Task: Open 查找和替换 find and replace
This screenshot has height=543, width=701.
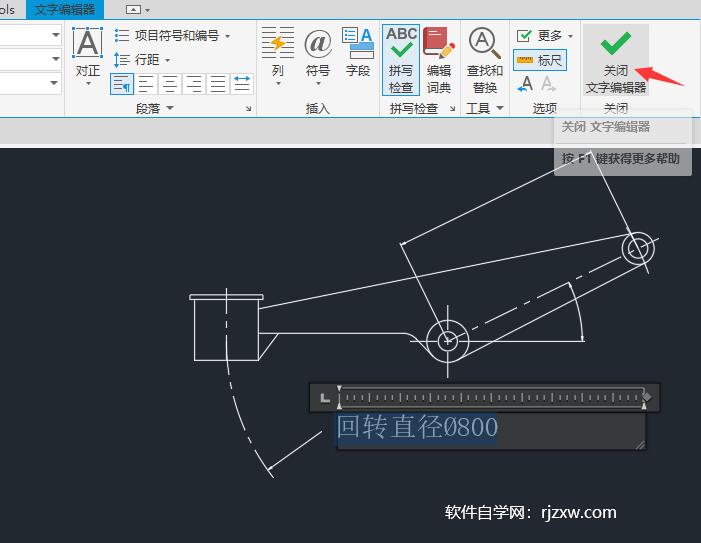Action: [484, 59]
